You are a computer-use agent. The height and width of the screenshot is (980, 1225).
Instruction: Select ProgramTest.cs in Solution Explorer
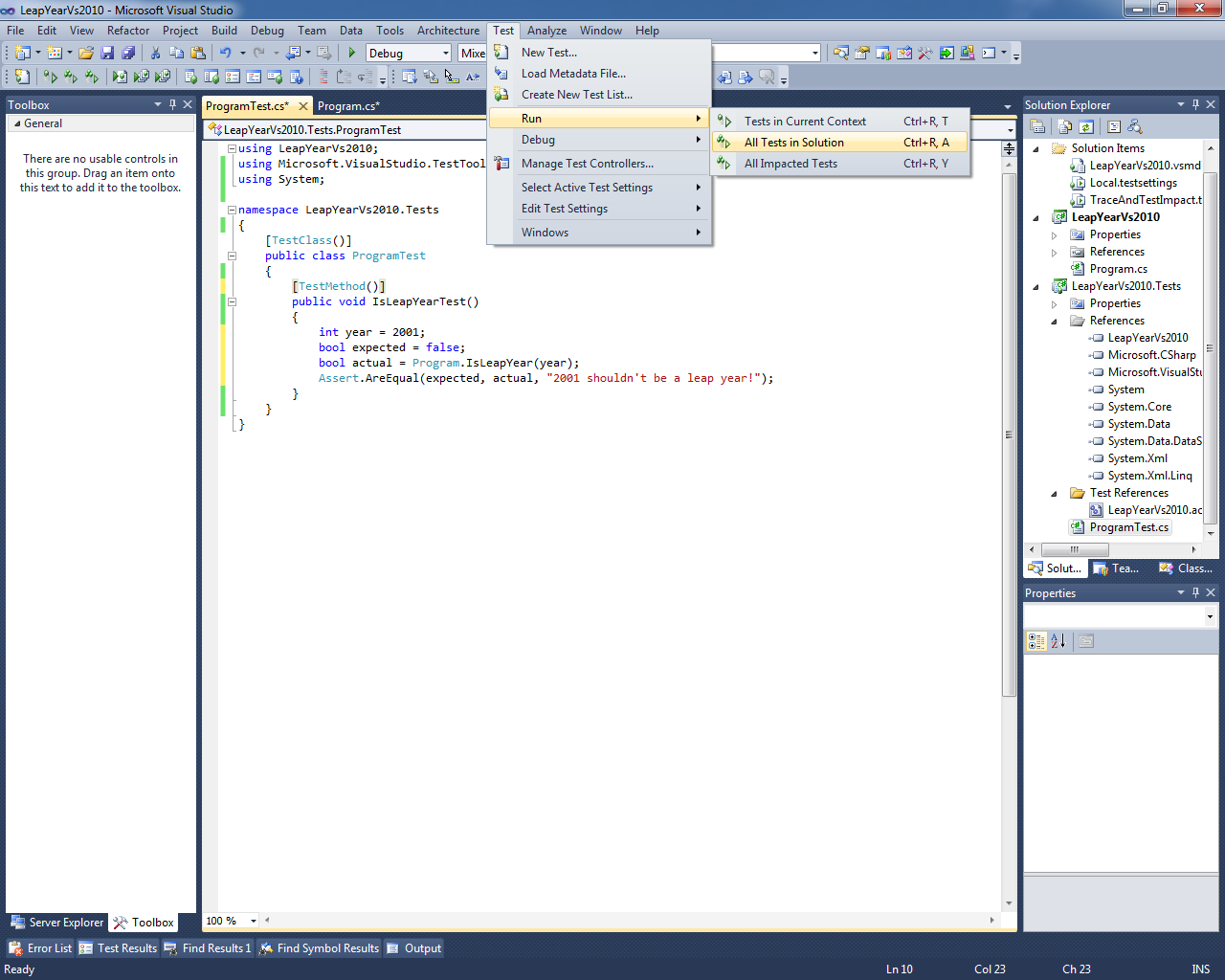click(x=1128, y=527)
